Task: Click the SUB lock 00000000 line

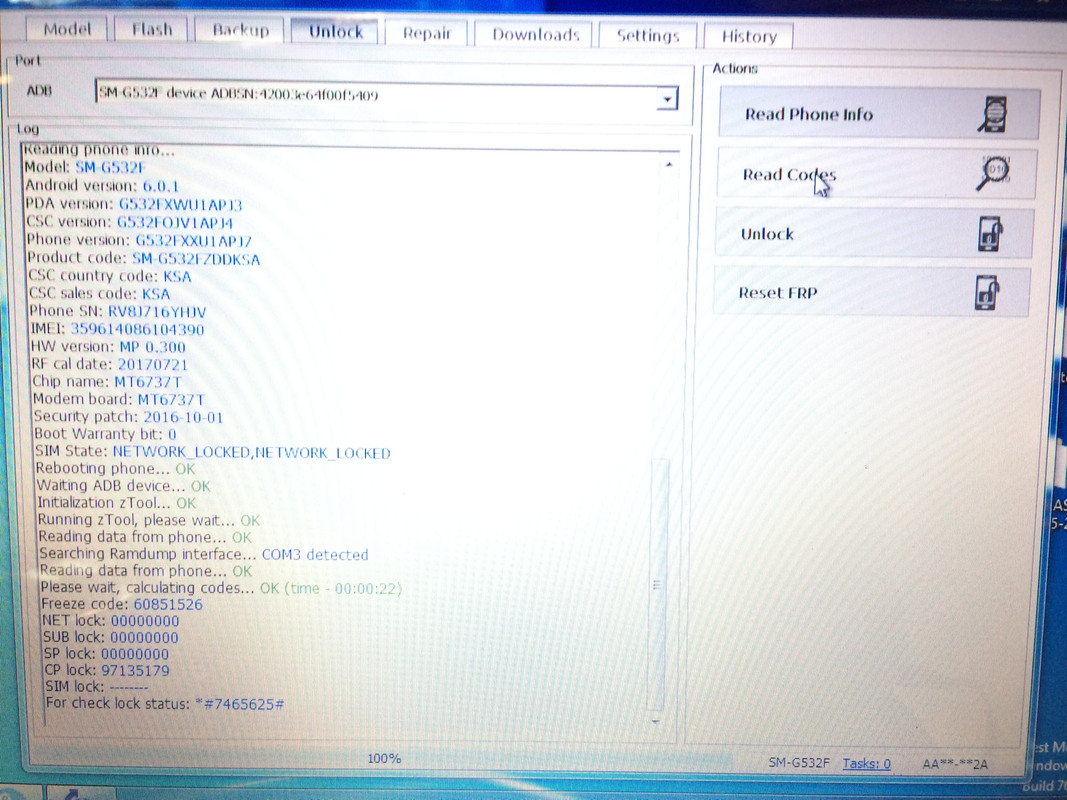Action: (x=111, y=638)
